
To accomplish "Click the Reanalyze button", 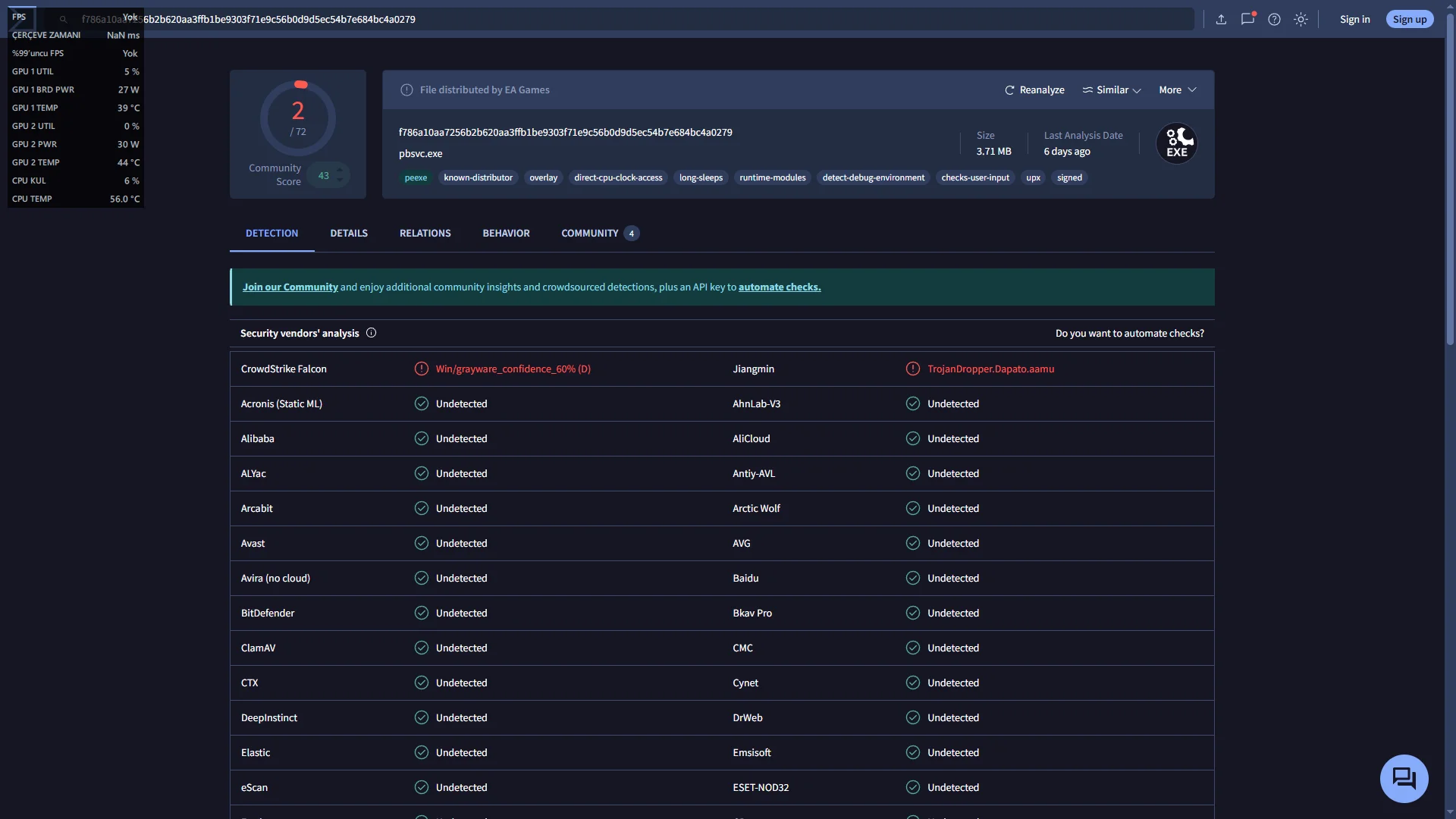I will (x=1034, y=90).
